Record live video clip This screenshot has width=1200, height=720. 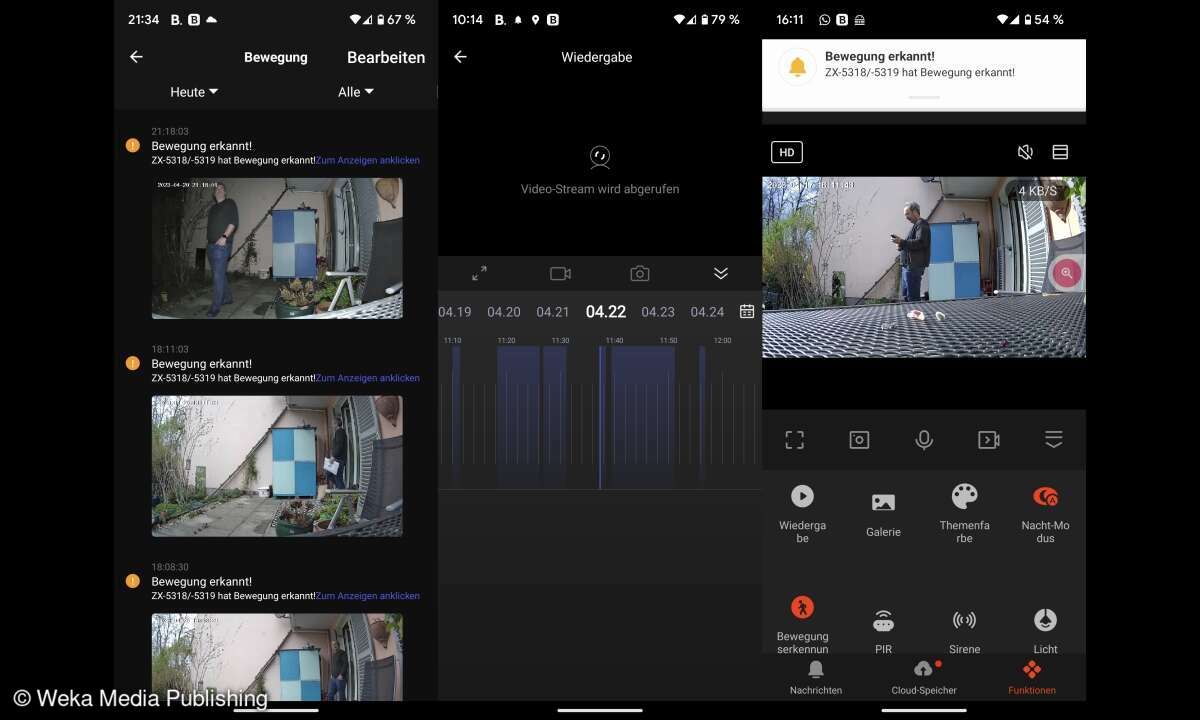(x=989, y=440)
